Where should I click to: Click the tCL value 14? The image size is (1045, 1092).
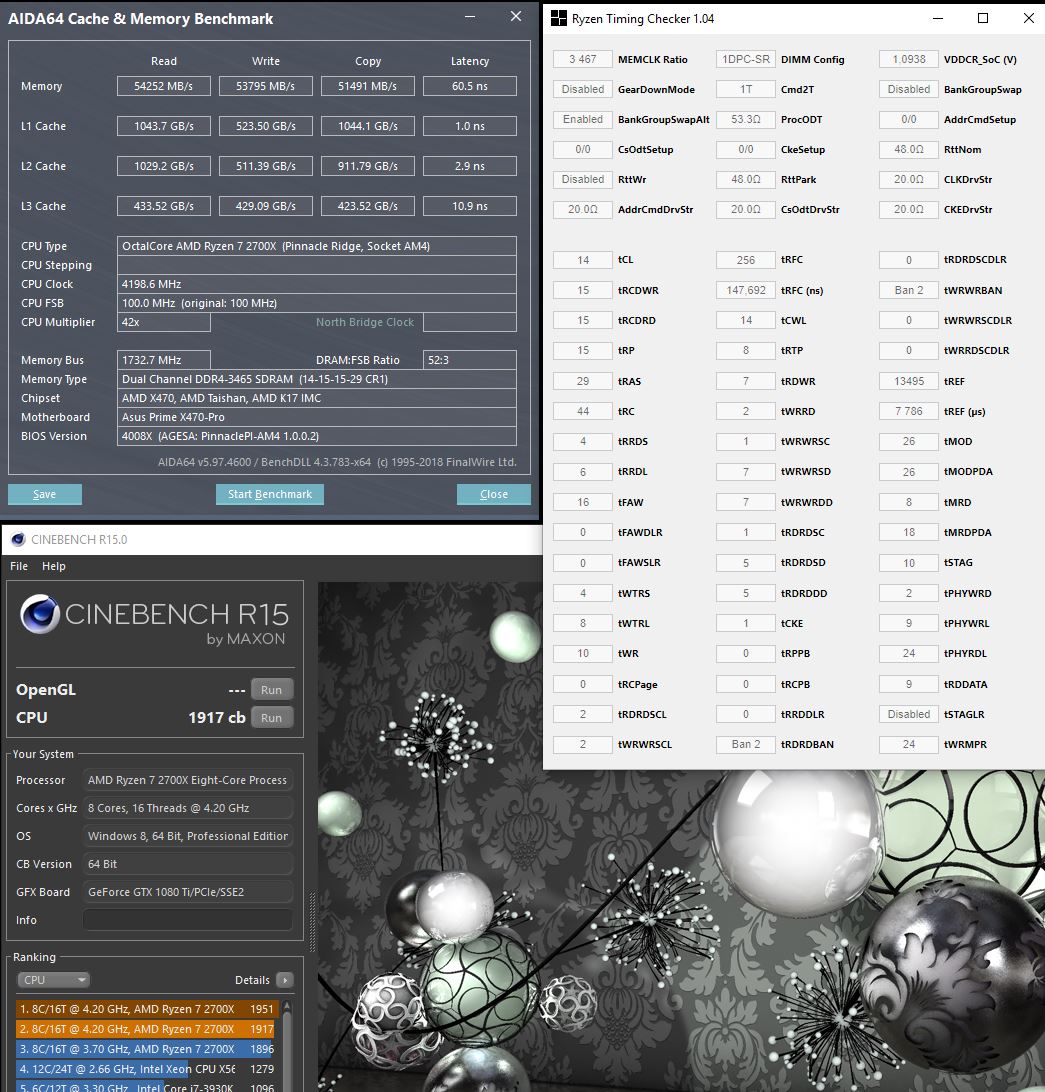click(583, 260)
